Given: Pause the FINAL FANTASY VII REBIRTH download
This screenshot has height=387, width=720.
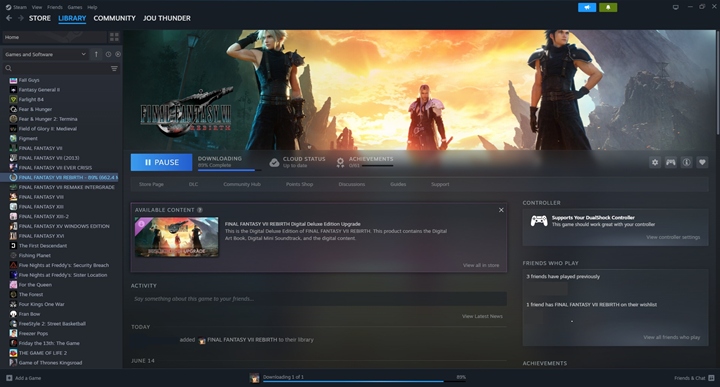Looking at the screenshot, I should 161,163.
